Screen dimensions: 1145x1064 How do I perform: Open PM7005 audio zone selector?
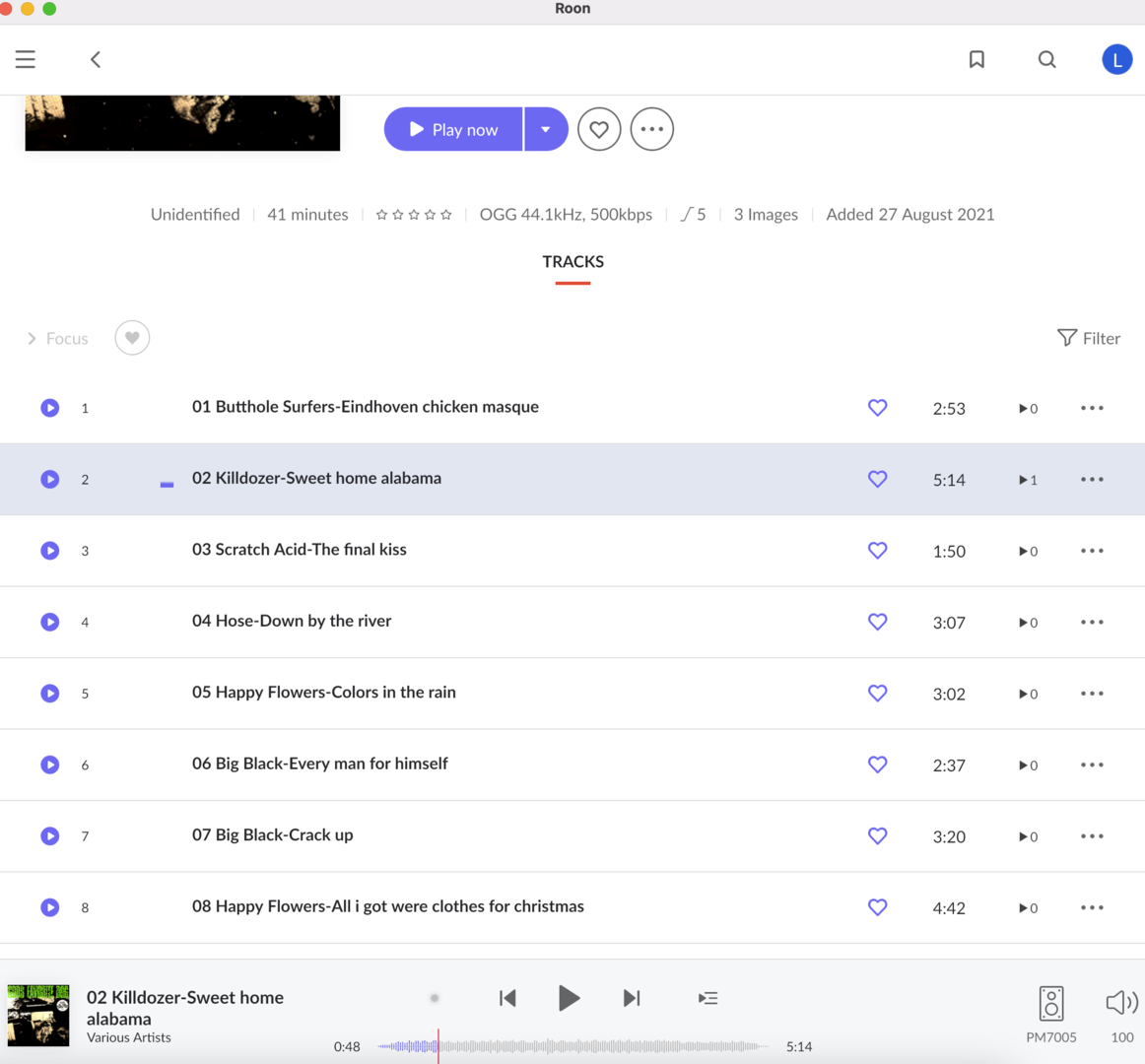tap(1050, 1015)
